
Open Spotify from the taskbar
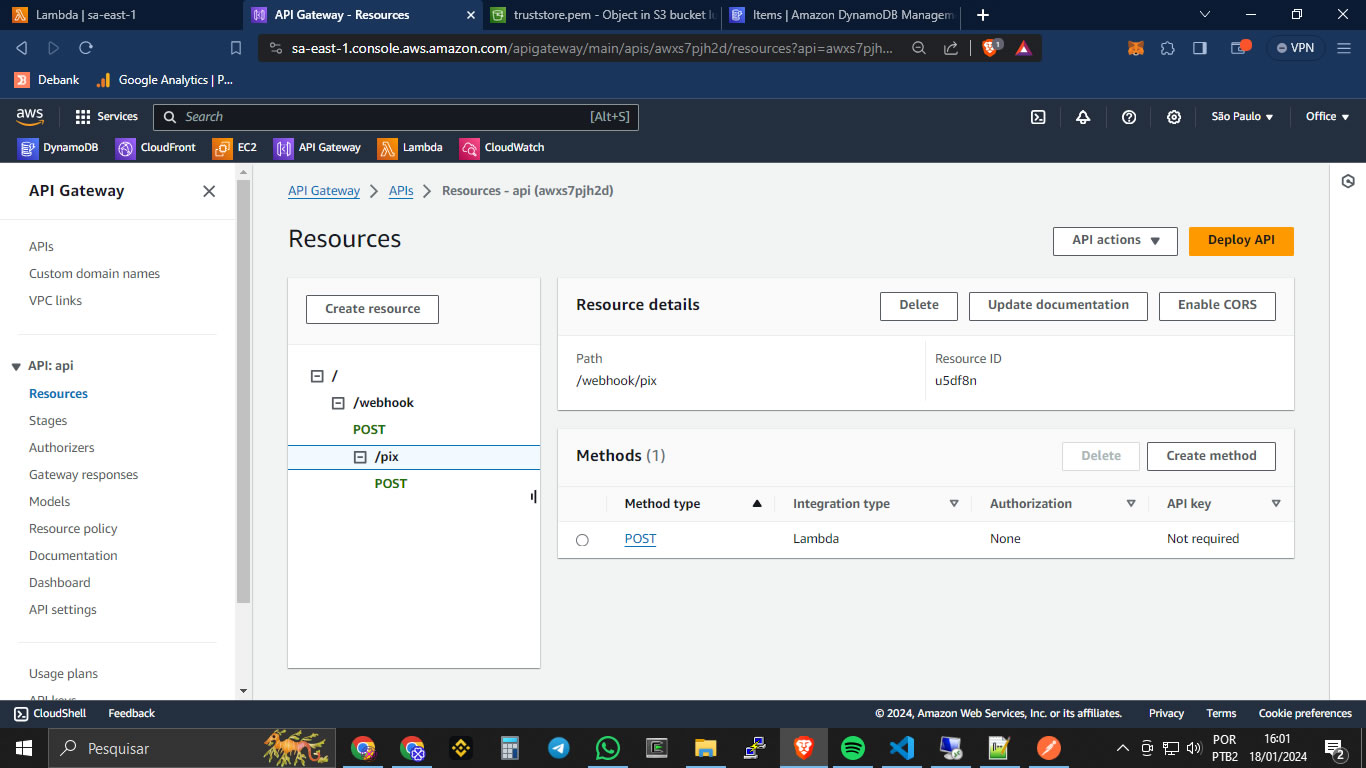pyautogui.click(x=852, y=747)
